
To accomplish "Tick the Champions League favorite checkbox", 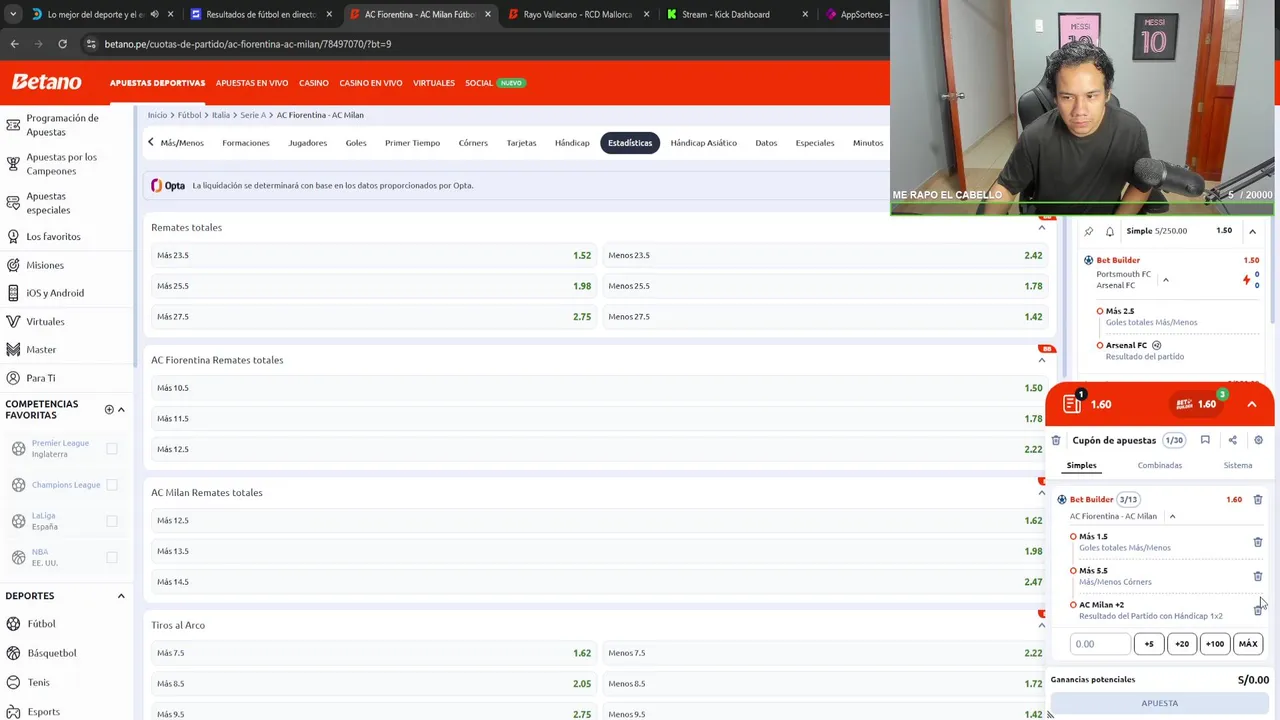I will (112, 485).
